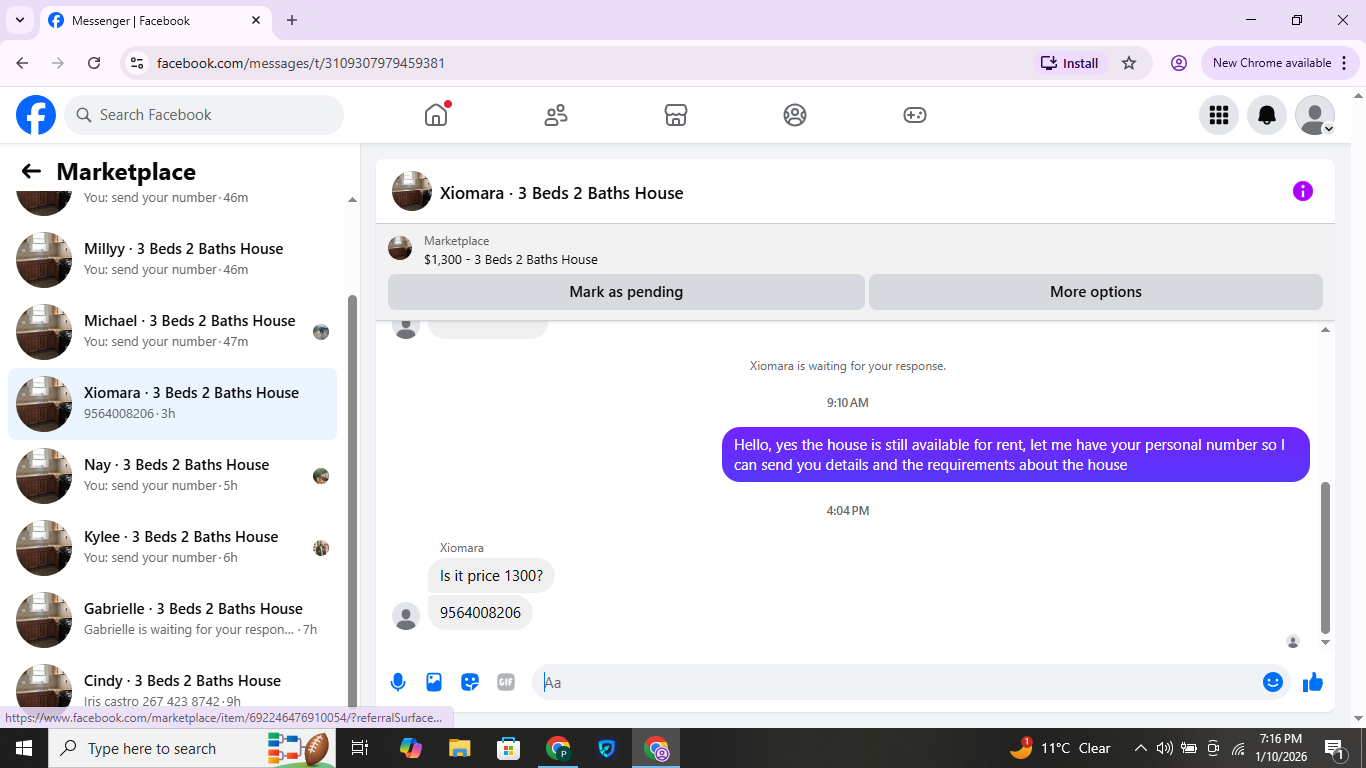The width and height of the screenshot is (1366, 768).
Task: Open the Friends icon in top navigation
Action: click(556, 115)
